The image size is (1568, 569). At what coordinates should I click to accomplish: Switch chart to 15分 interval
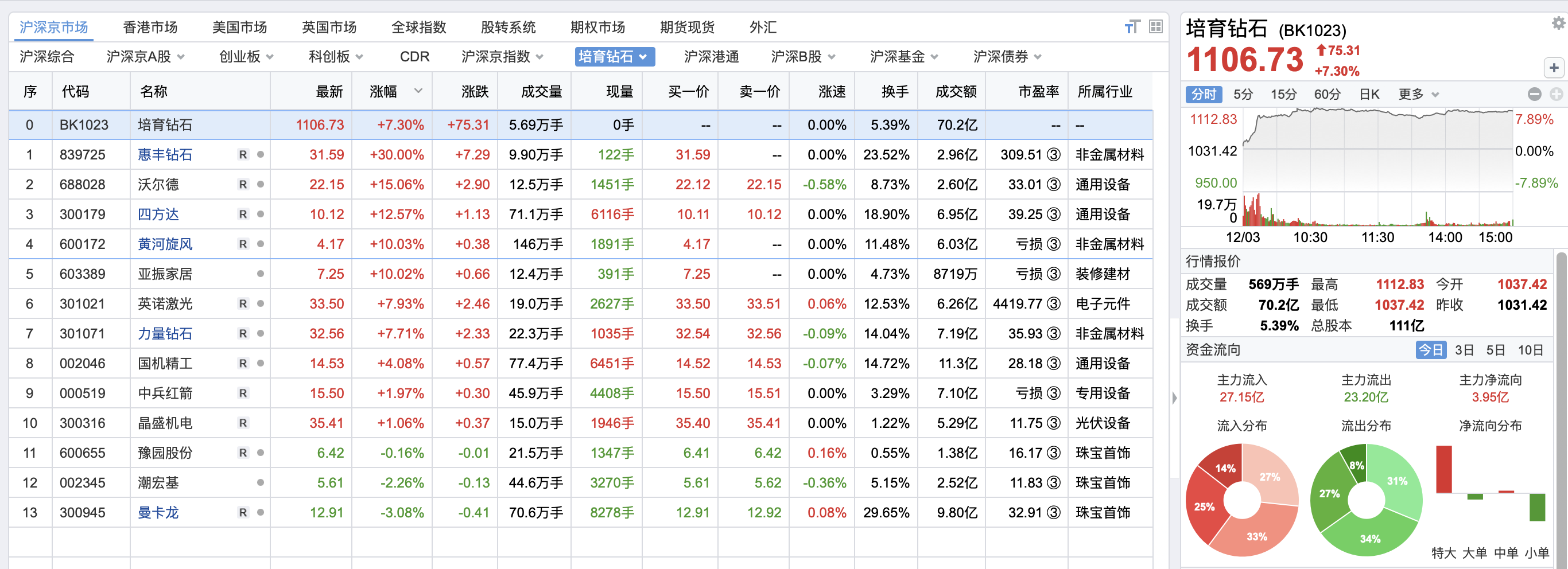(x=1283, y=94)
